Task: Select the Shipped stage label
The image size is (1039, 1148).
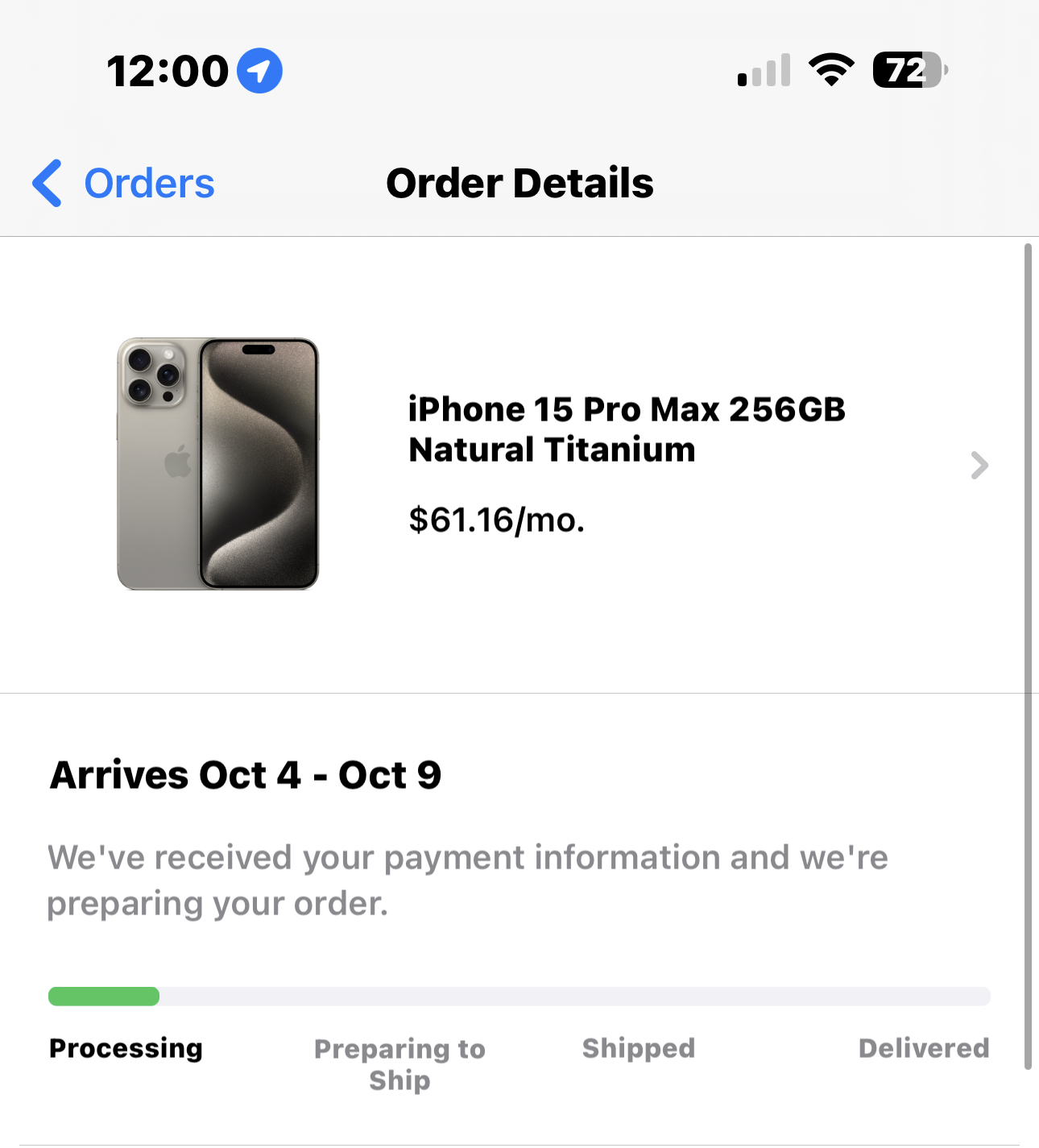Action: click(x=639, y=1048)
